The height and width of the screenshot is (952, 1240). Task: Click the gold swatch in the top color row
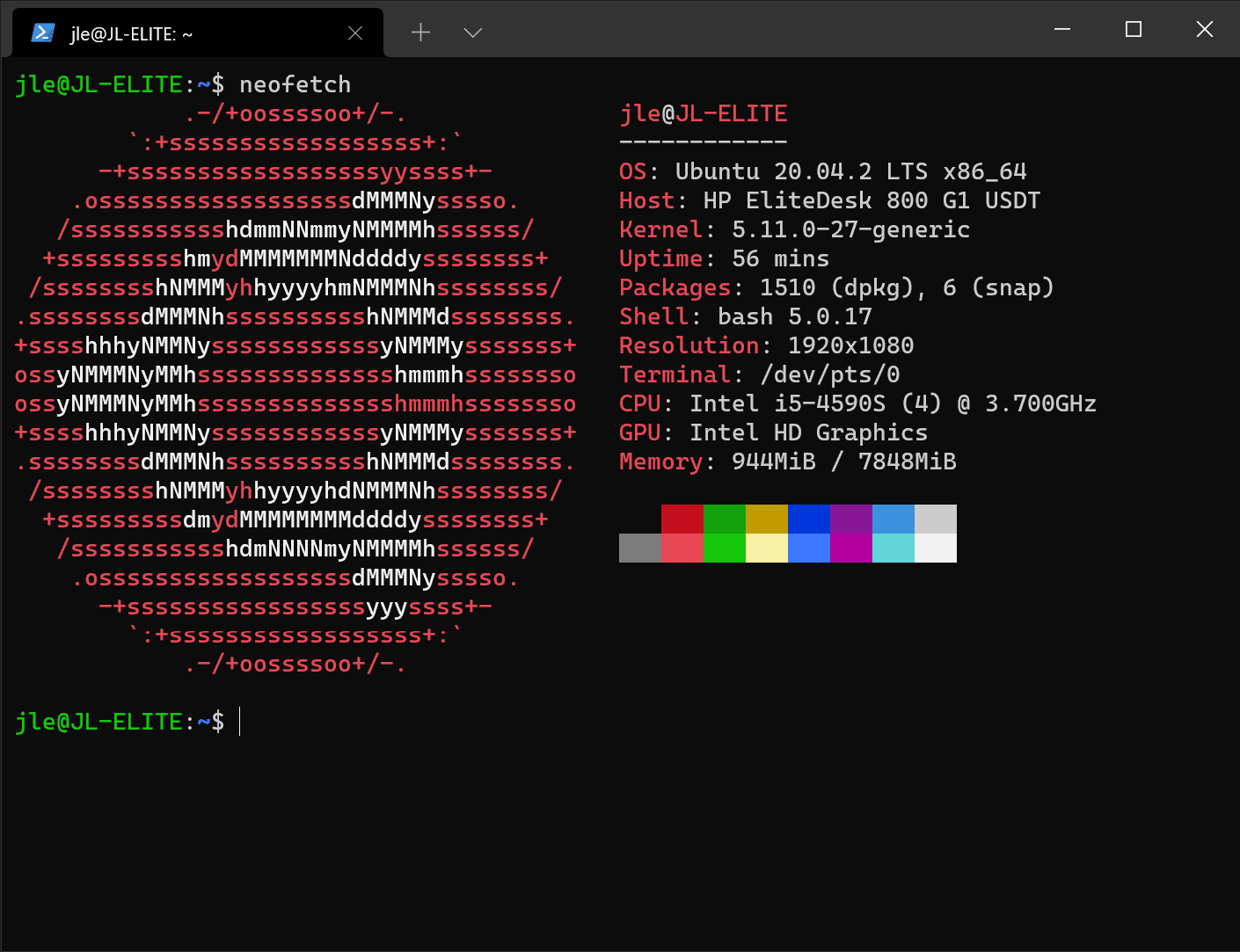[x=767, y=519]
